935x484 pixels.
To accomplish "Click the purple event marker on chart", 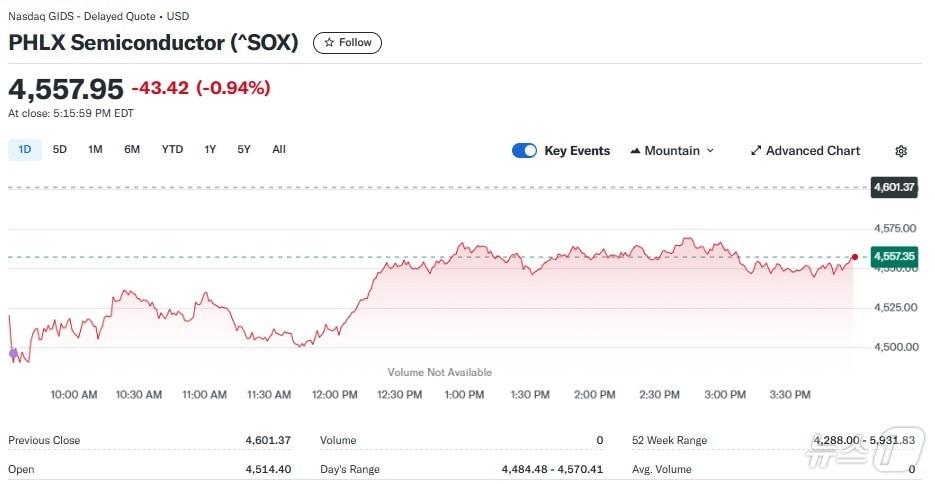I will pos(13,353).
